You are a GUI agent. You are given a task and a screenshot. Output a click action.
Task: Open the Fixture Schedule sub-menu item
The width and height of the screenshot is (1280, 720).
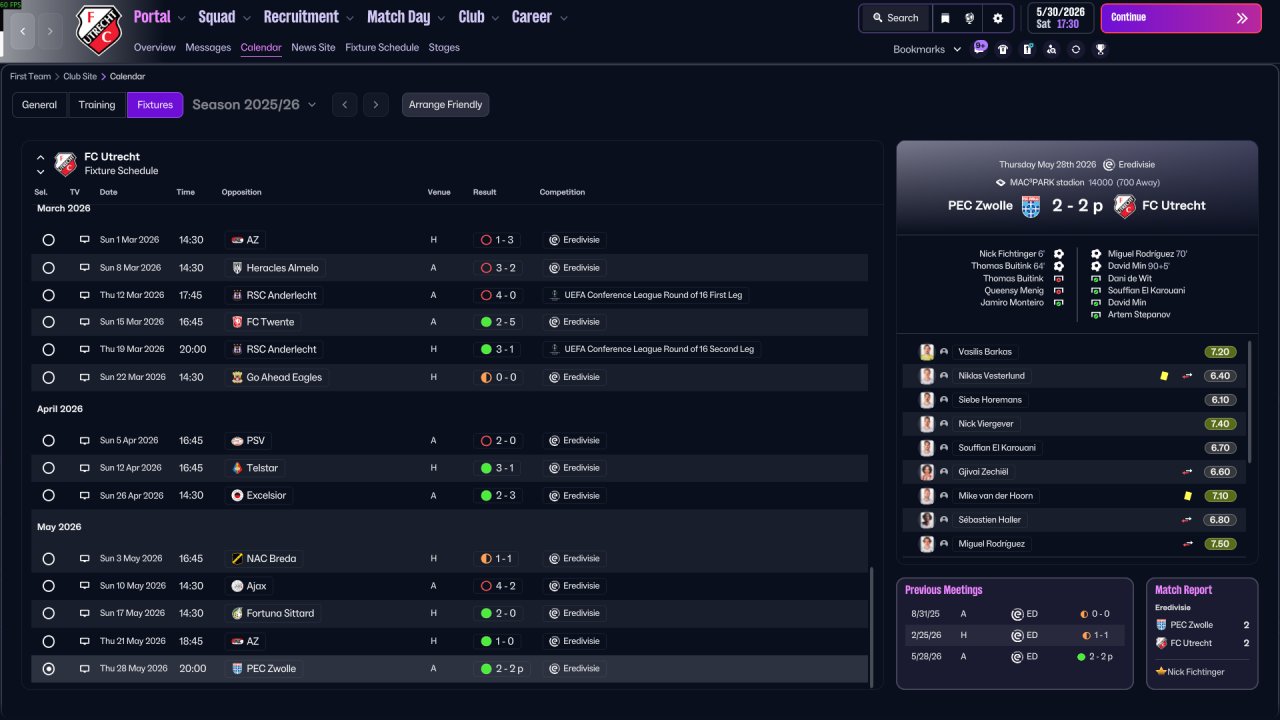tap(382, 47)
